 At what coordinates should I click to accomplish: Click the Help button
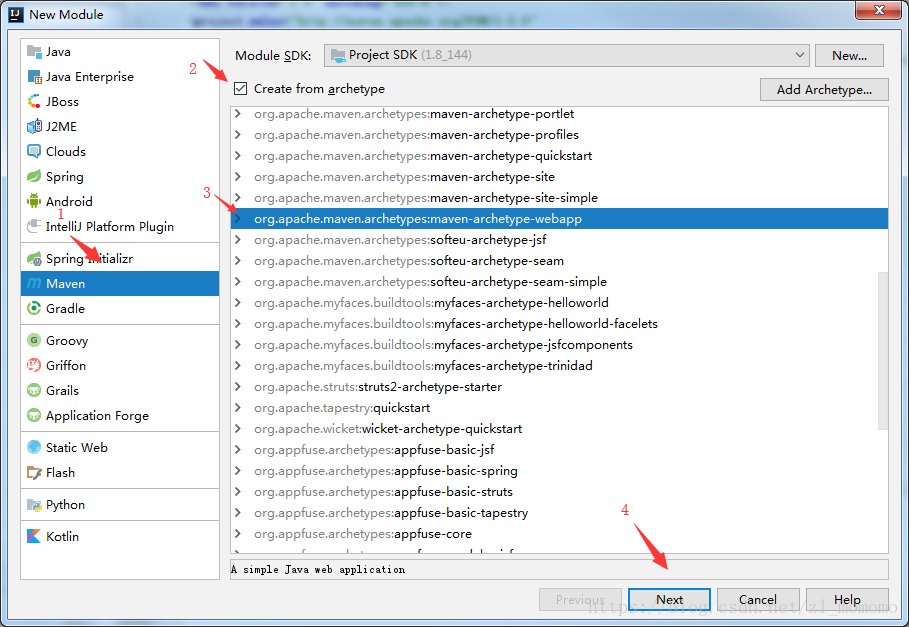847,600
